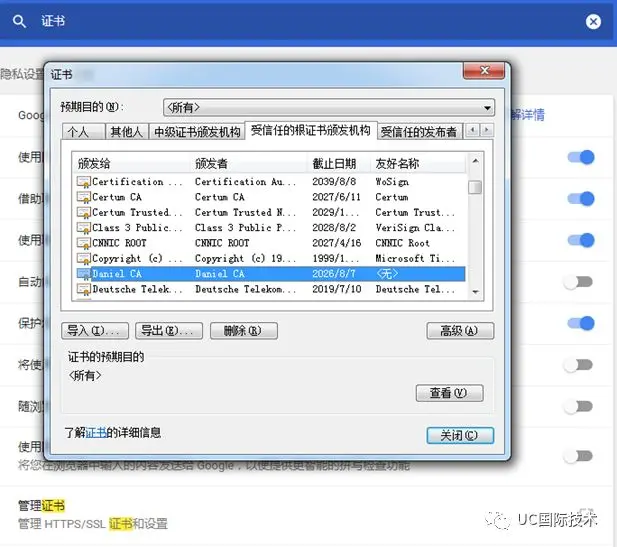Toggle the second enabled switch in settings page

click(581, 199)
